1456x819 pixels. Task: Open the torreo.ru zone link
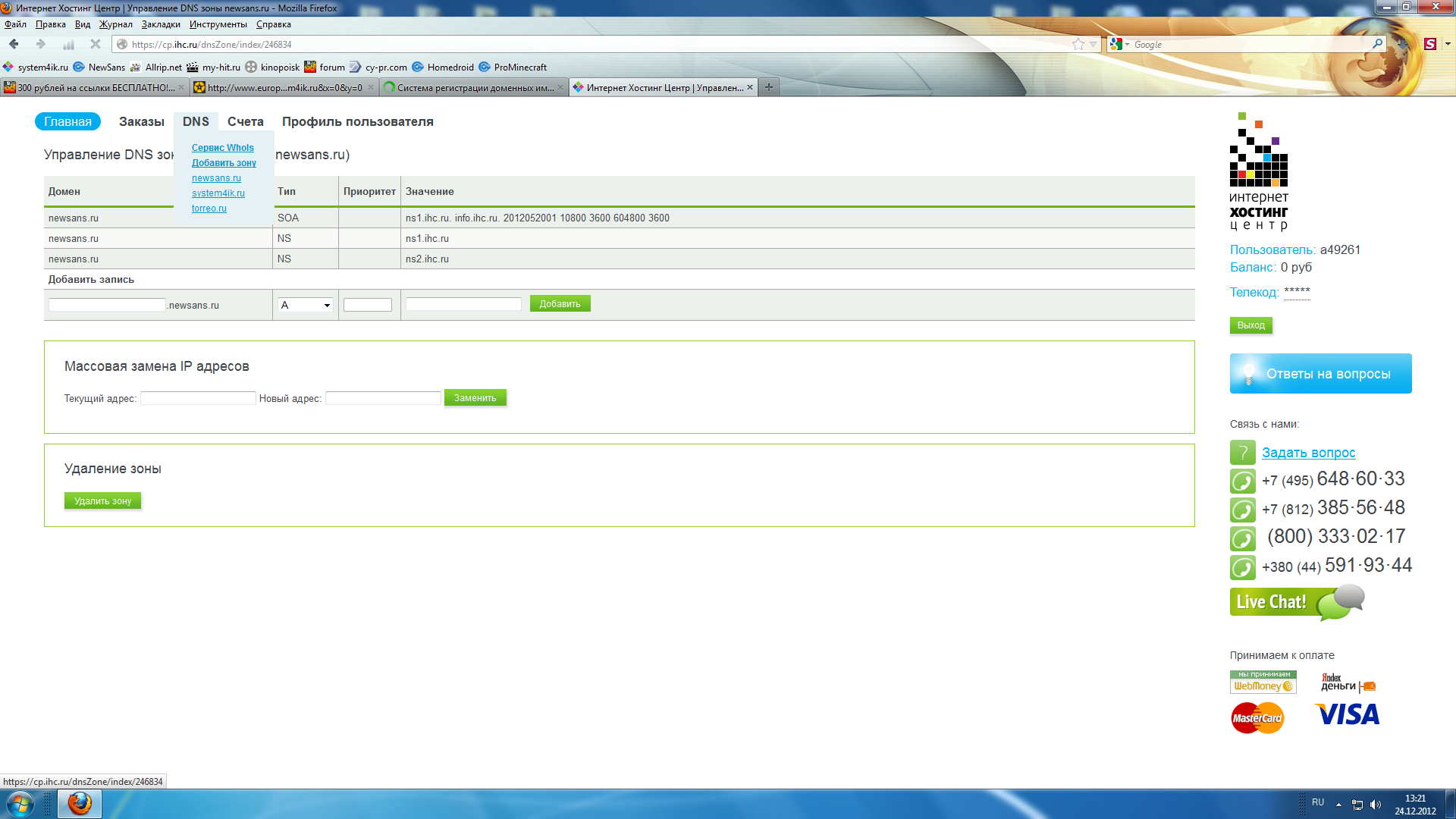(x=209, y=209)
